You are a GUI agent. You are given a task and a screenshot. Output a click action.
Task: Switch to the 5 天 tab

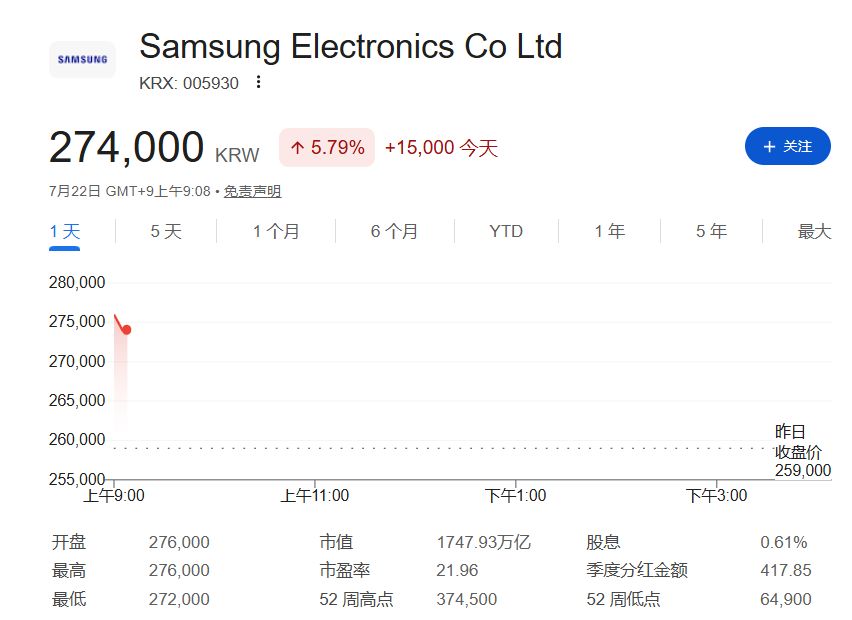click(166, 231)
